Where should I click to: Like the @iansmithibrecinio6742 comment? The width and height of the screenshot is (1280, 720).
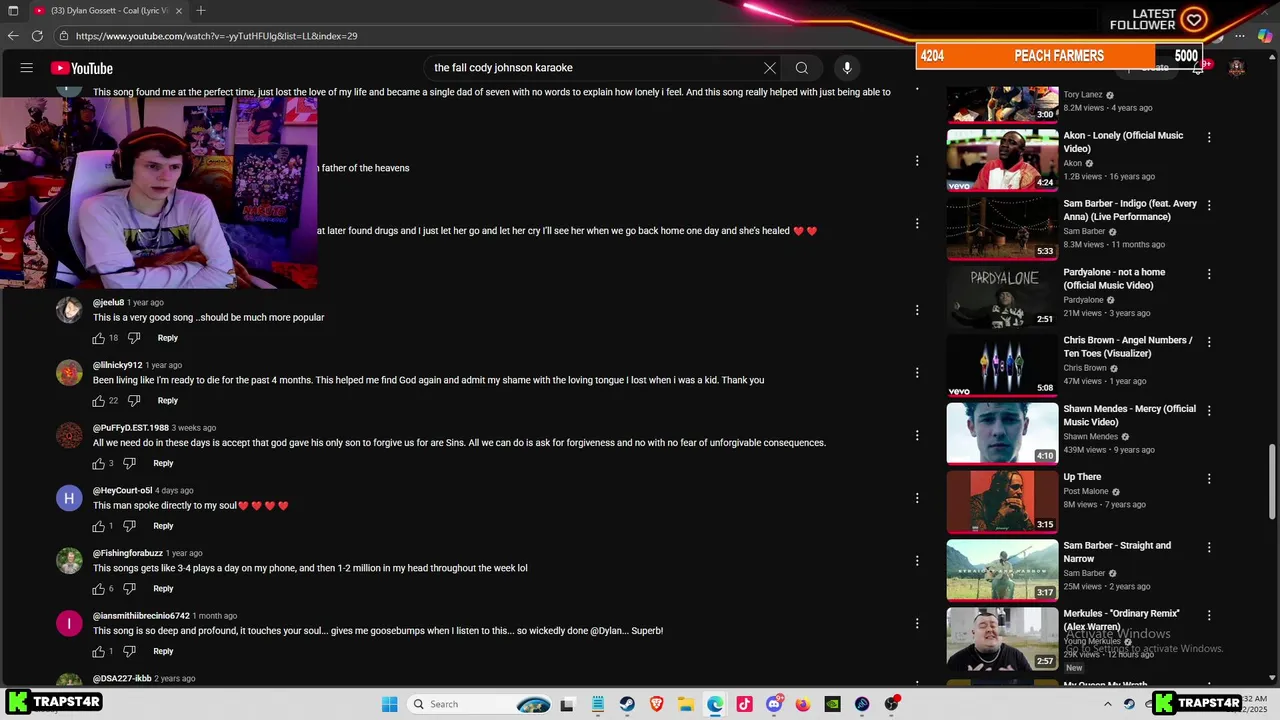pyautogui.click(x=99, y=652)
